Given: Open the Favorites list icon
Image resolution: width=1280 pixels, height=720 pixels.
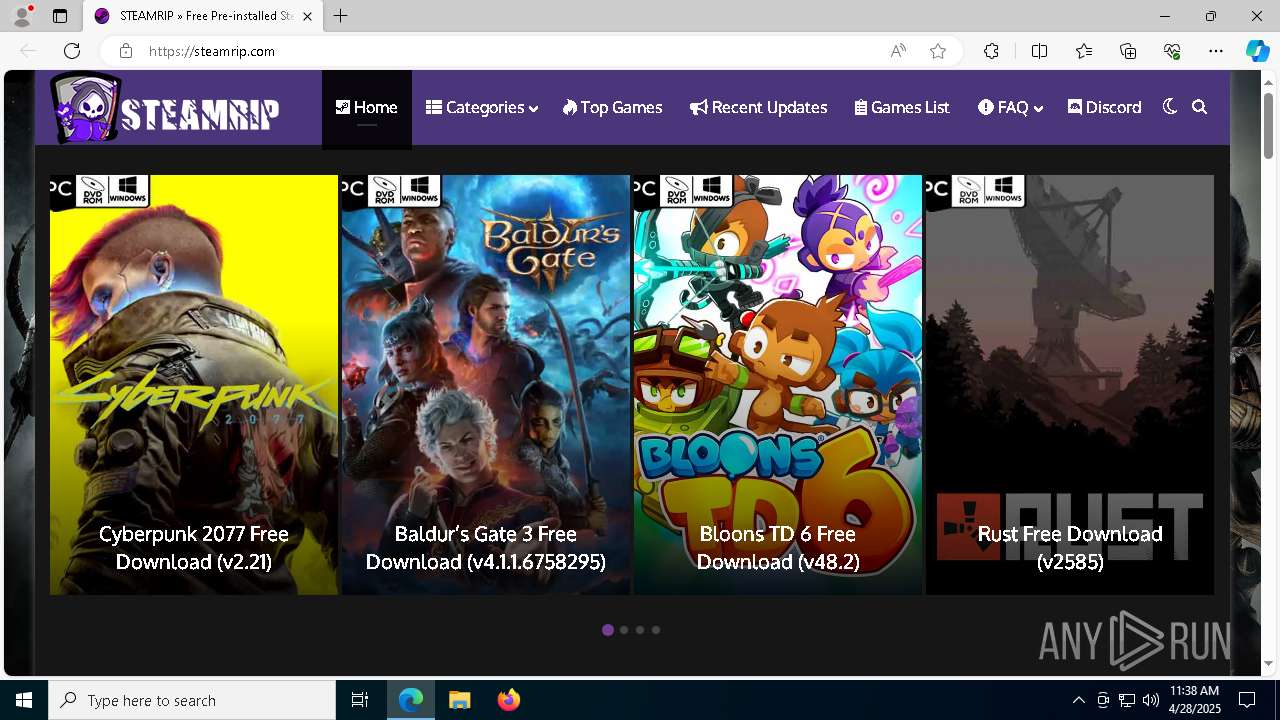Looking at the screenshot, I should click(1084, 51).
